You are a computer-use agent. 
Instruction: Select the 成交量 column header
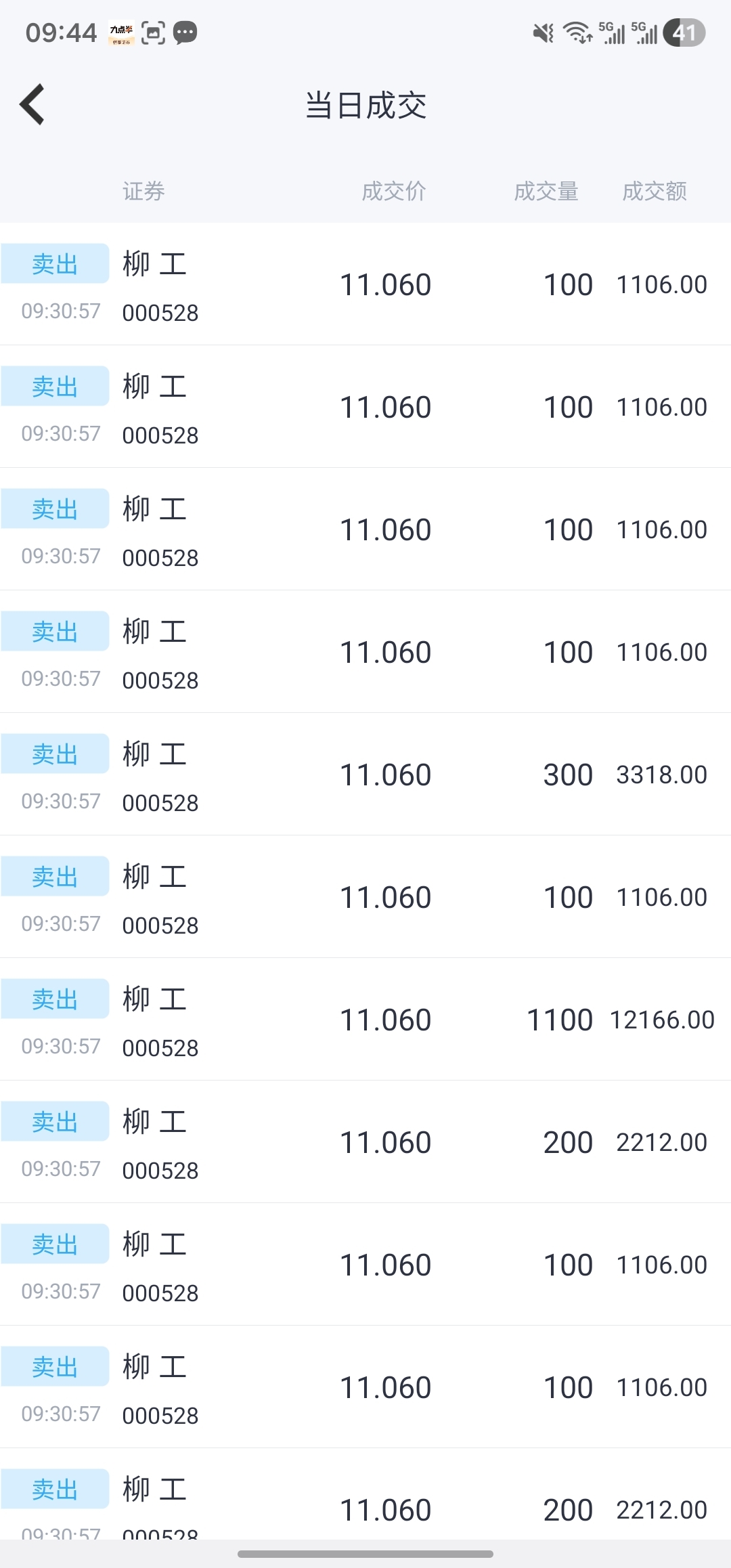click(546, 192)
